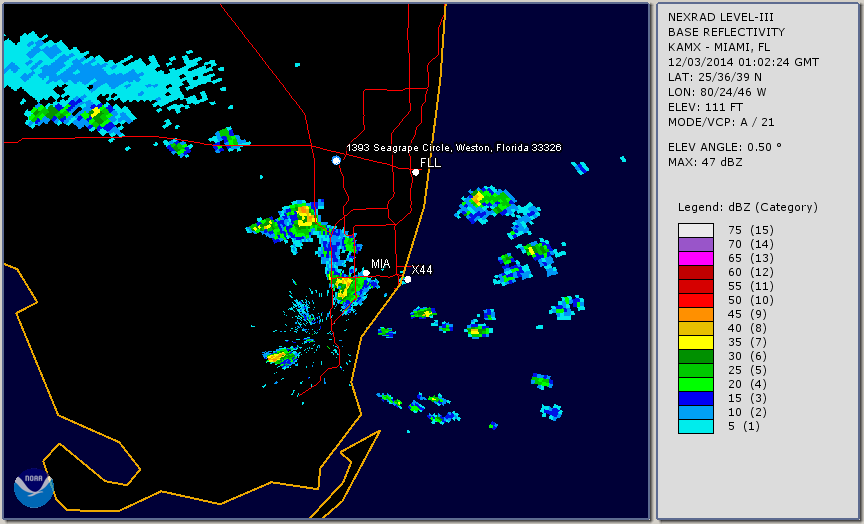Viewport: 864px width, 524px height.
Task: Click the Weston address location marker
Action: [336, 160]
